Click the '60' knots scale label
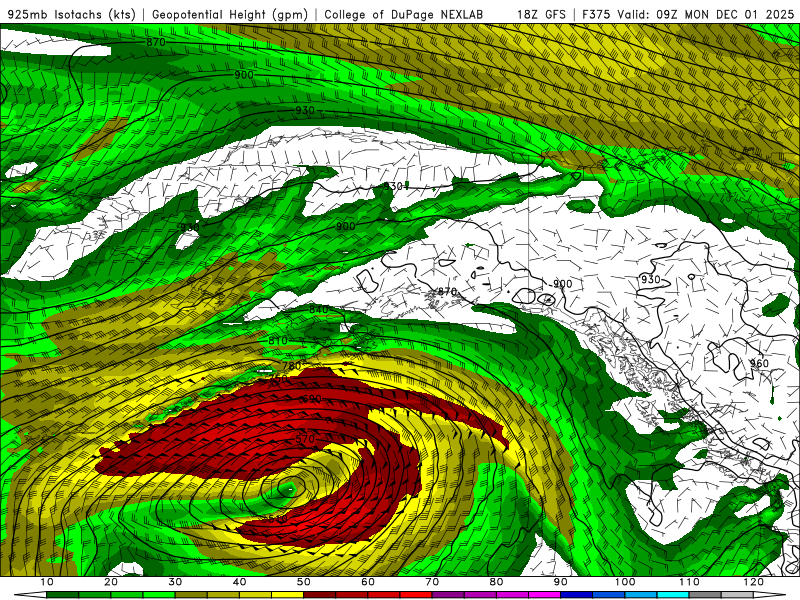 point(368,582)
